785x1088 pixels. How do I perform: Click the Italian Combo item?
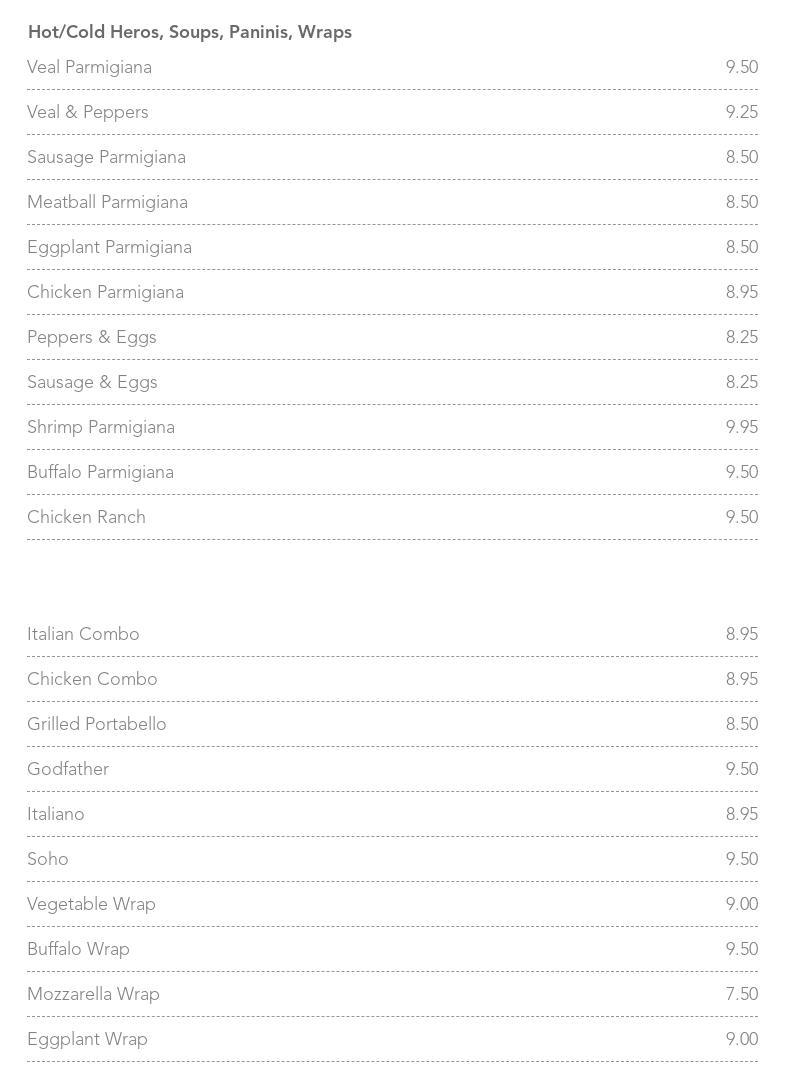[83, 634]
